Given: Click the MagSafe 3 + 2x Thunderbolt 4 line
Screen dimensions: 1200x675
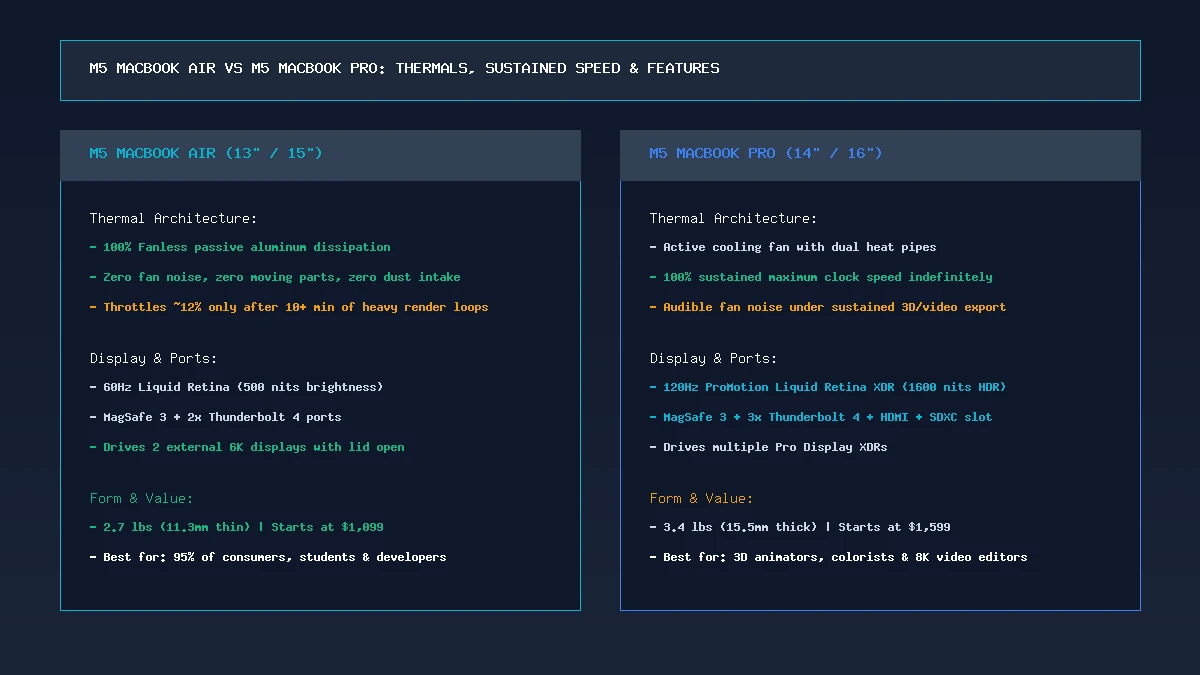Looking at the screenshot, I should (x=215, y=417).
